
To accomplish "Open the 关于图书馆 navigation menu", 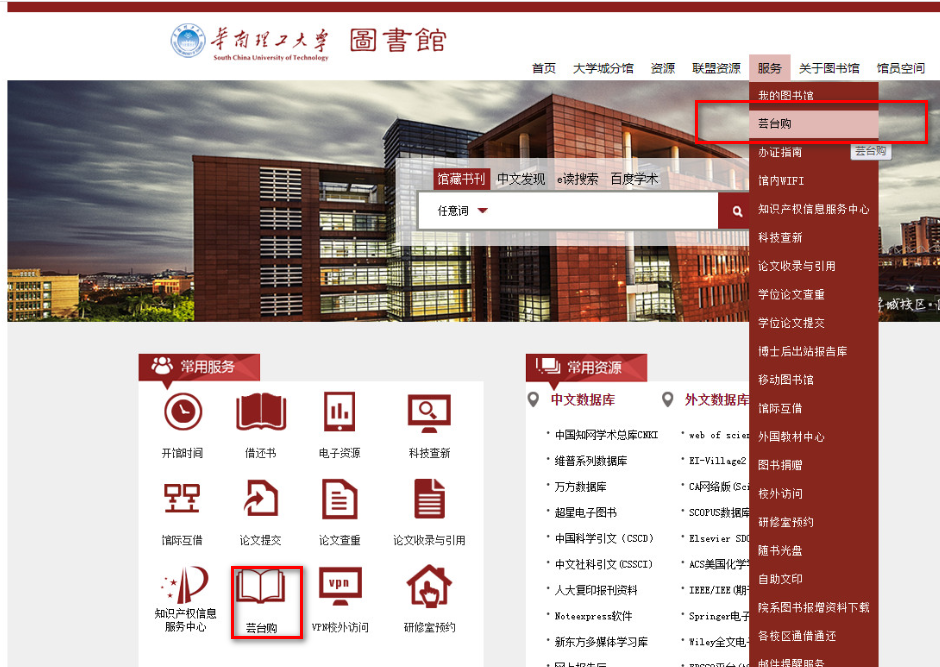I will (x=829, y=68).
